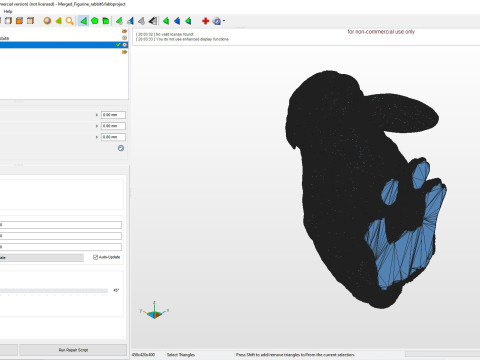Click the blue round apply icon
Image resolution: width=480 pixels, height=360 pixels.
tap(121, 148)
